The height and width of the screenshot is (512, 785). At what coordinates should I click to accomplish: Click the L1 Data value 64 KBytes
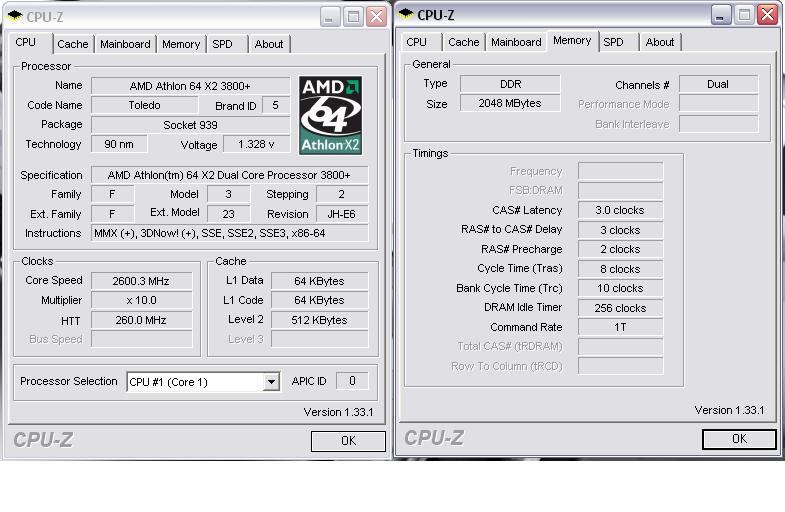[319, 281]
